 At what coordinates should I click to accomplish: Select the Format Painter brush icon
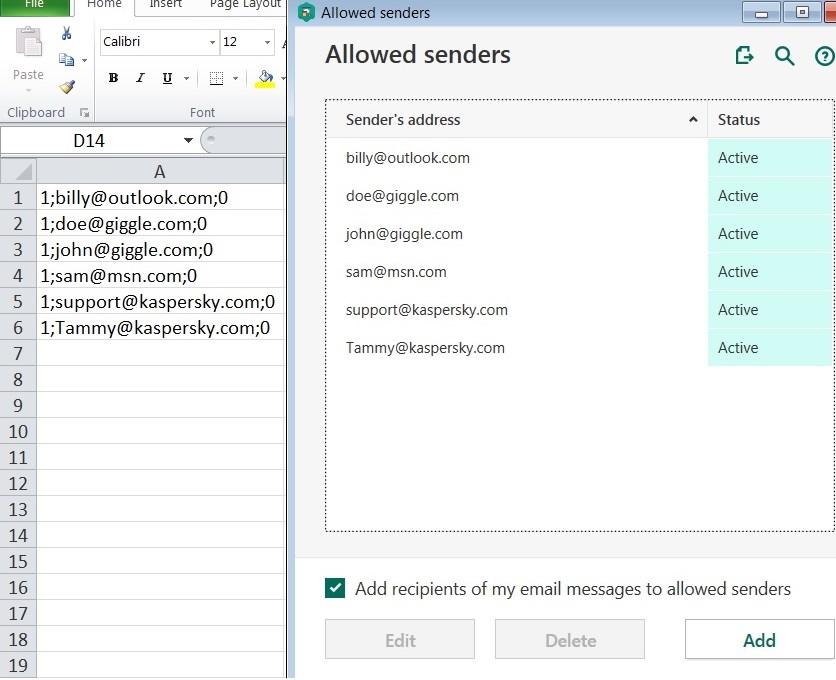click(67, 86)
